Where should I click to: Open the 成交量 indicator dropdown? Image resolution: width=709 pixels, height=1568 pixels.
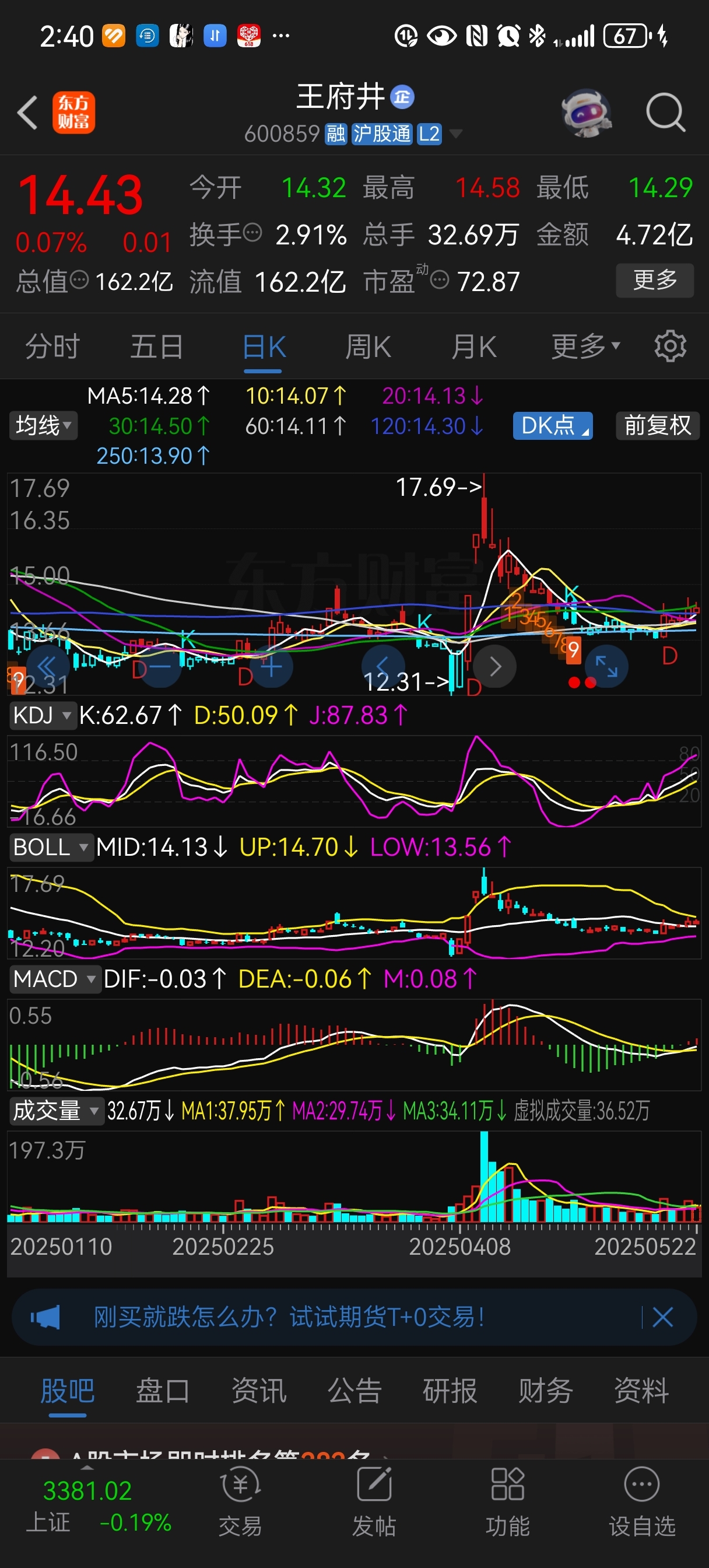click(x=57, y=1111)
